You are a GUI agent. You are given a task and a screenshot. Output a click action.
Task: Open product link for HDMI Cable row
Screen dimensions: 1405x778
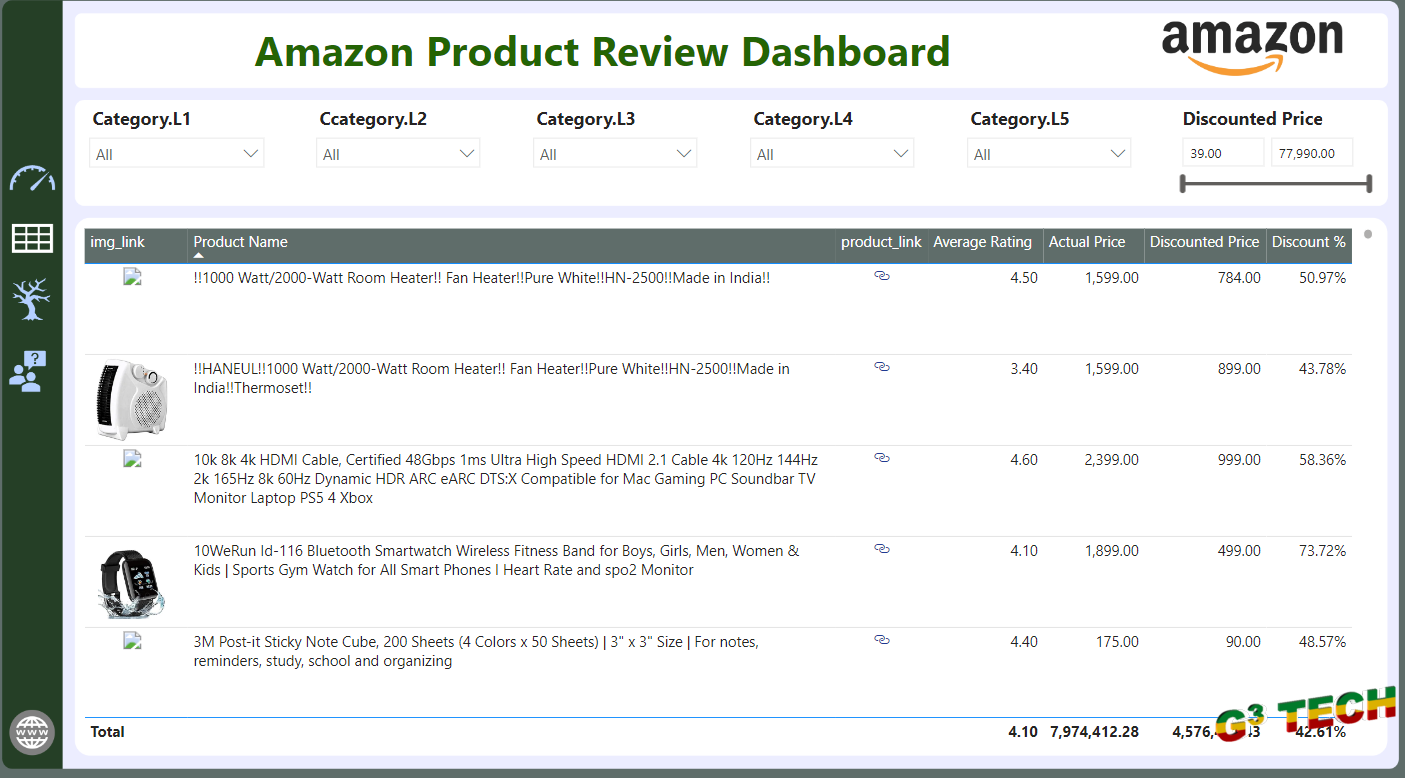882,458
